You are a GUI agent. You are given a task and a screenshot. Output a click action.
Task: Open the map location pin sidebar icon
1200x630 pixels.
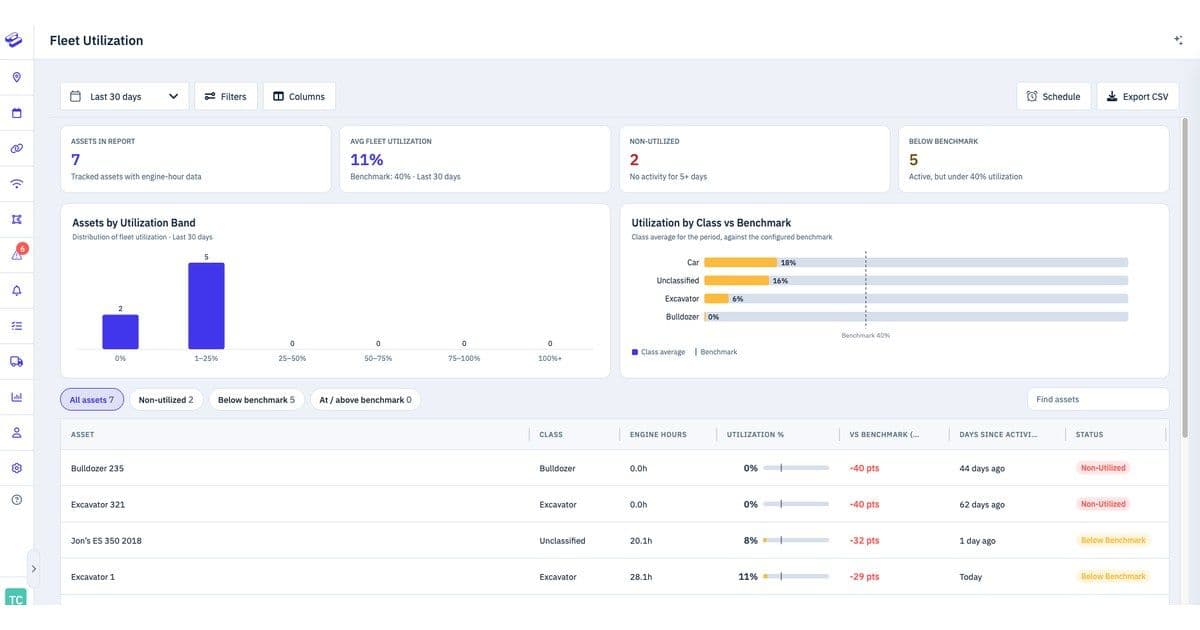pos(16,77)
